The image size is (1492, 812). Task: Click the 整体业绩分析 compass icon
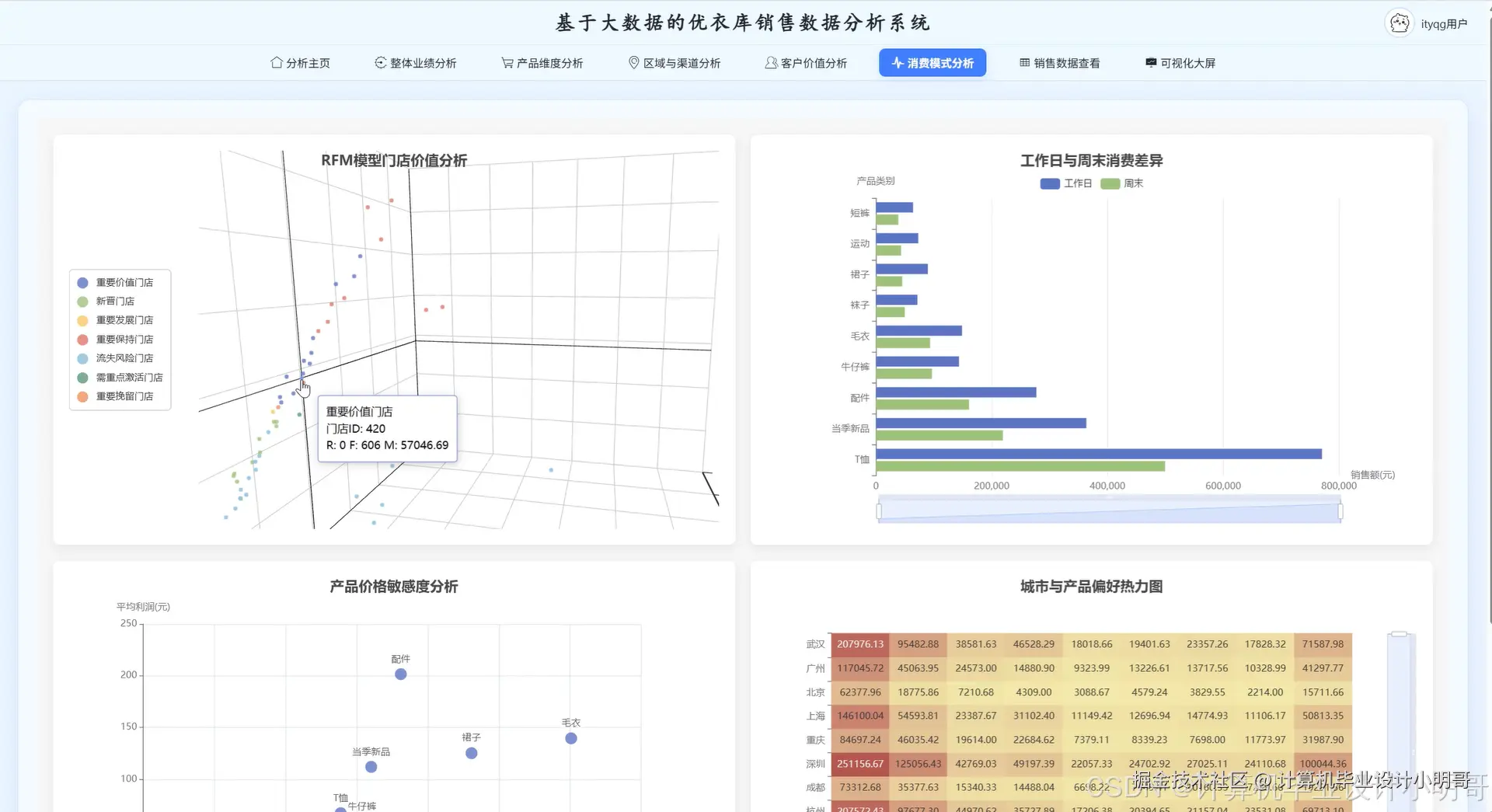pyautogui.click(x=381, y=62)
